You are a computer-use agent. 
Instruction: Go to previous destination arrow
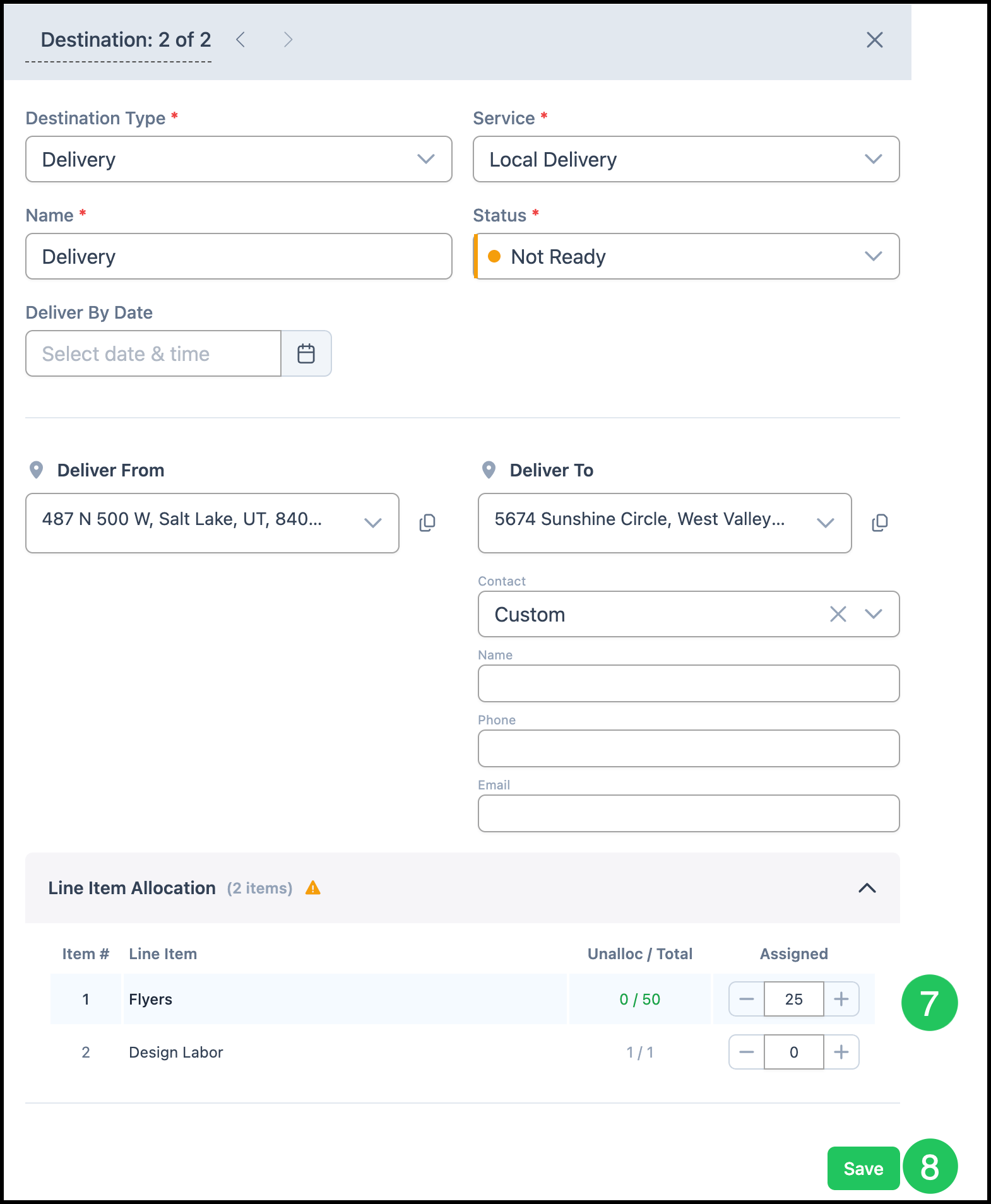pos(240,40)
